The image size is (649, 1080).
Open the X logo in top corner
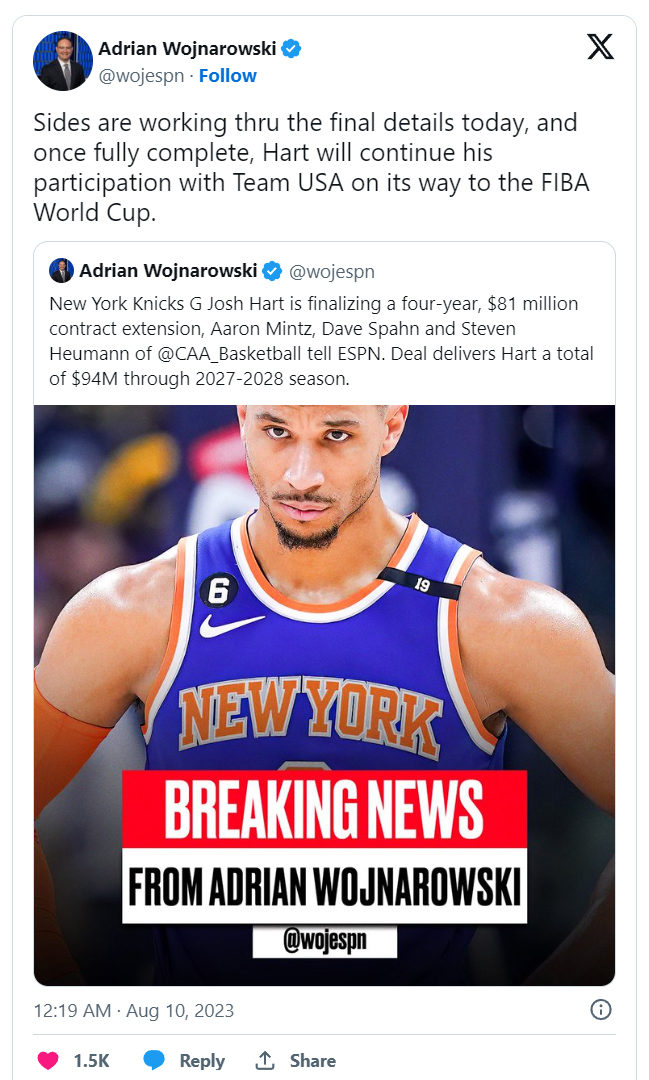(x=600, y=47)
